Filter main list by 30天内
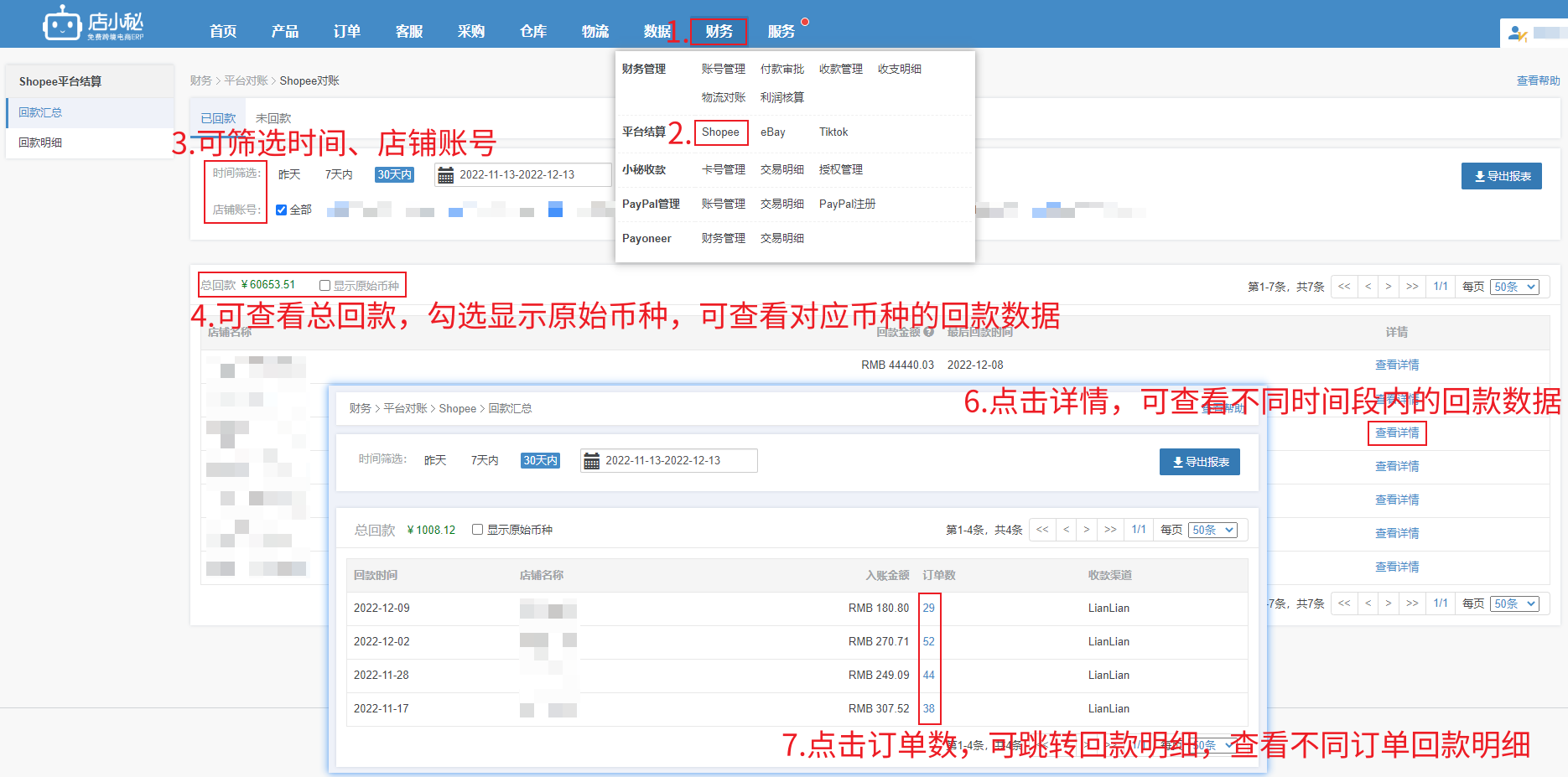 coord(394,174)
